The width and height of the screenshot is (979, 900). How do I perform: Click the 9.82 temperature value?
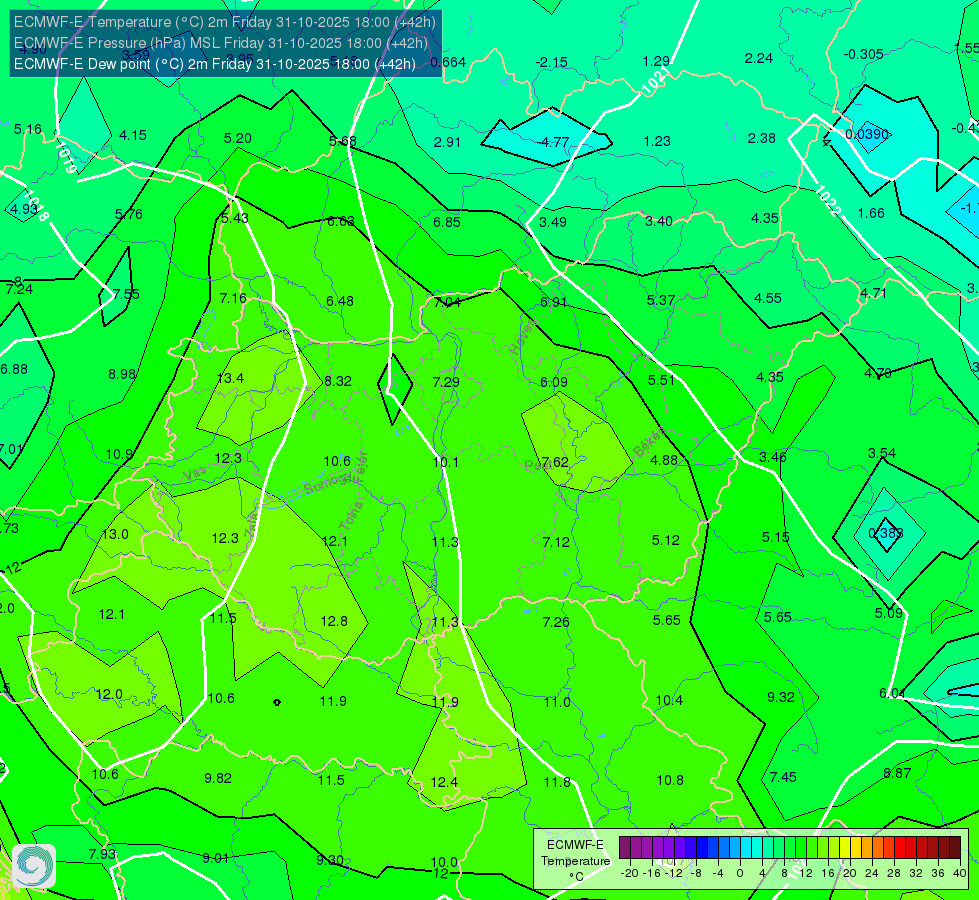(x=218, y=778)
